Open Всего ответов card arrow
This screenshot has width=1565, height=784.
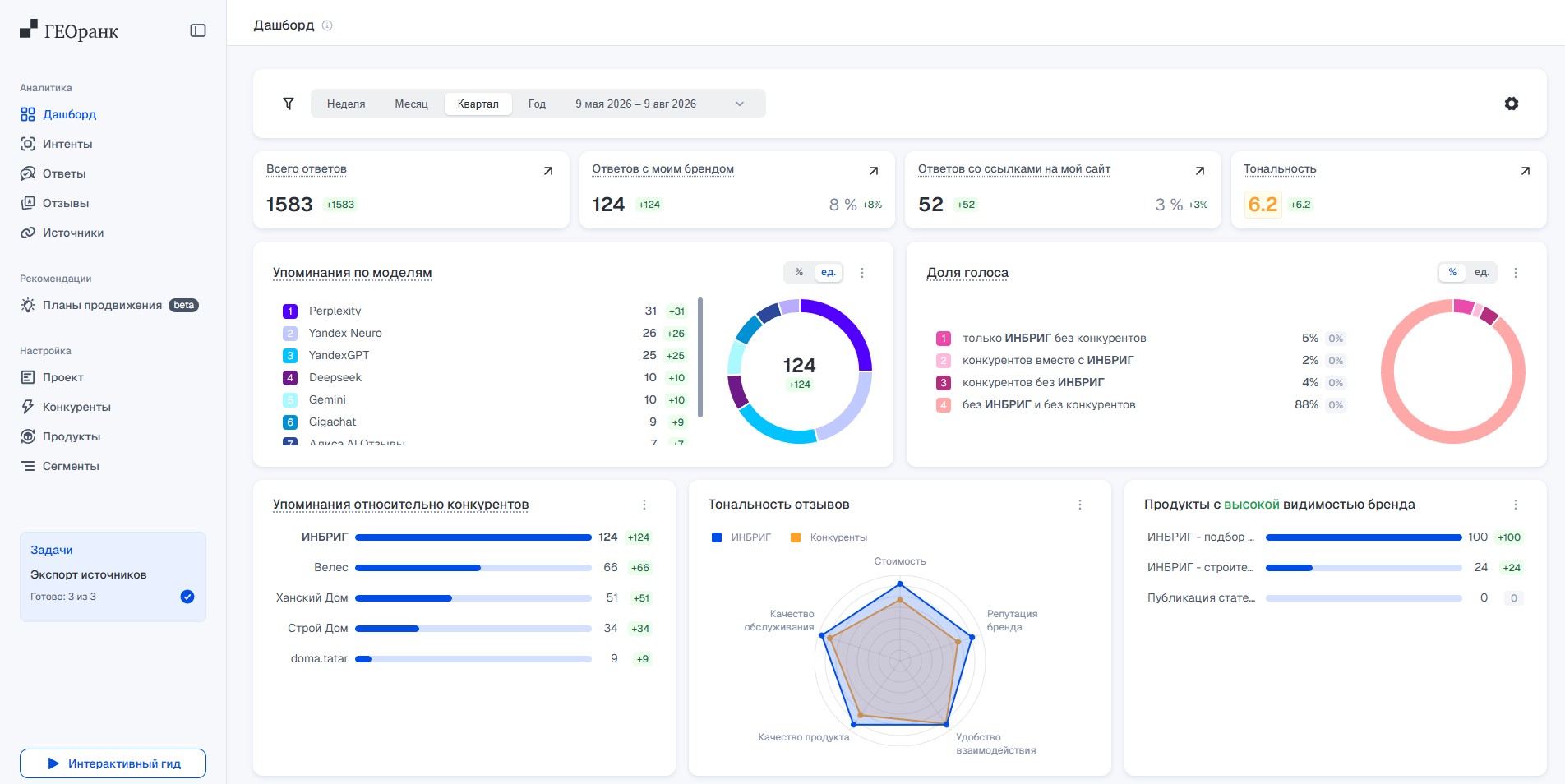point(548,171)
